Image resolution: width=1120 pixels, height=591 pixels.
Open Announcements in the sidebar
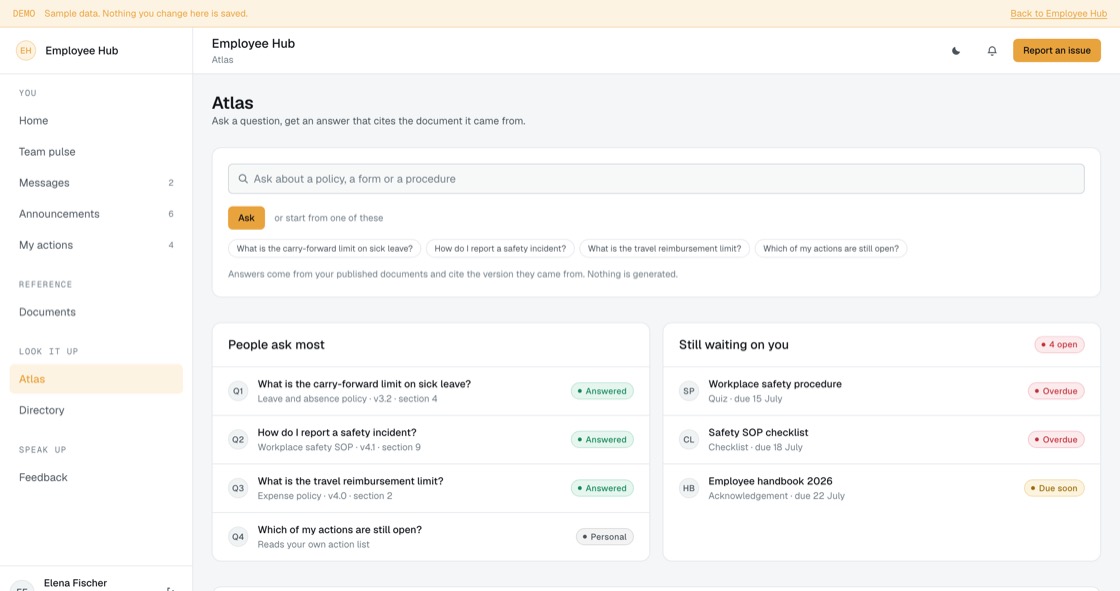[96, 214]
